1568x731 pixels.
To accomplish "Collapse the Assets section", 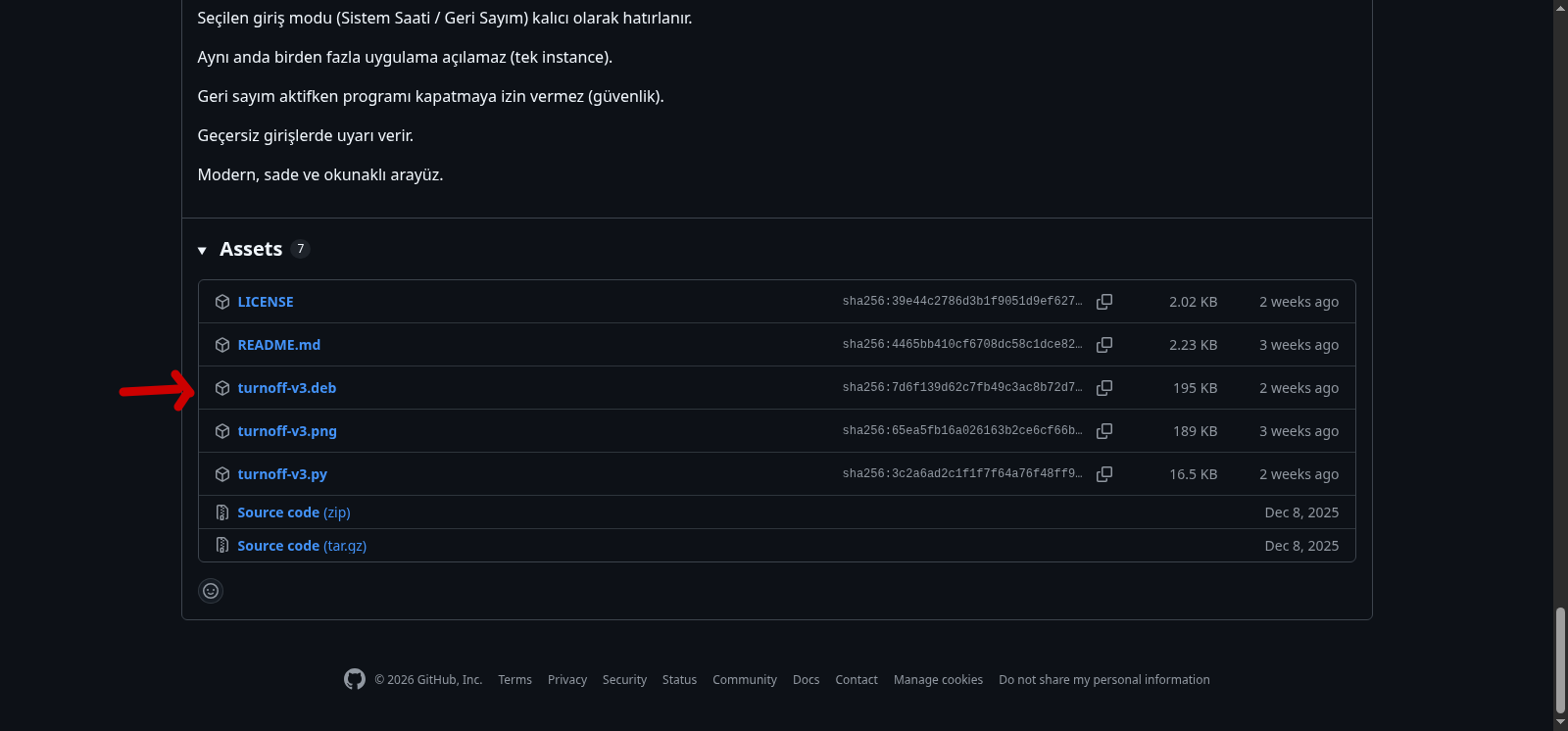I will click(202, 250).
